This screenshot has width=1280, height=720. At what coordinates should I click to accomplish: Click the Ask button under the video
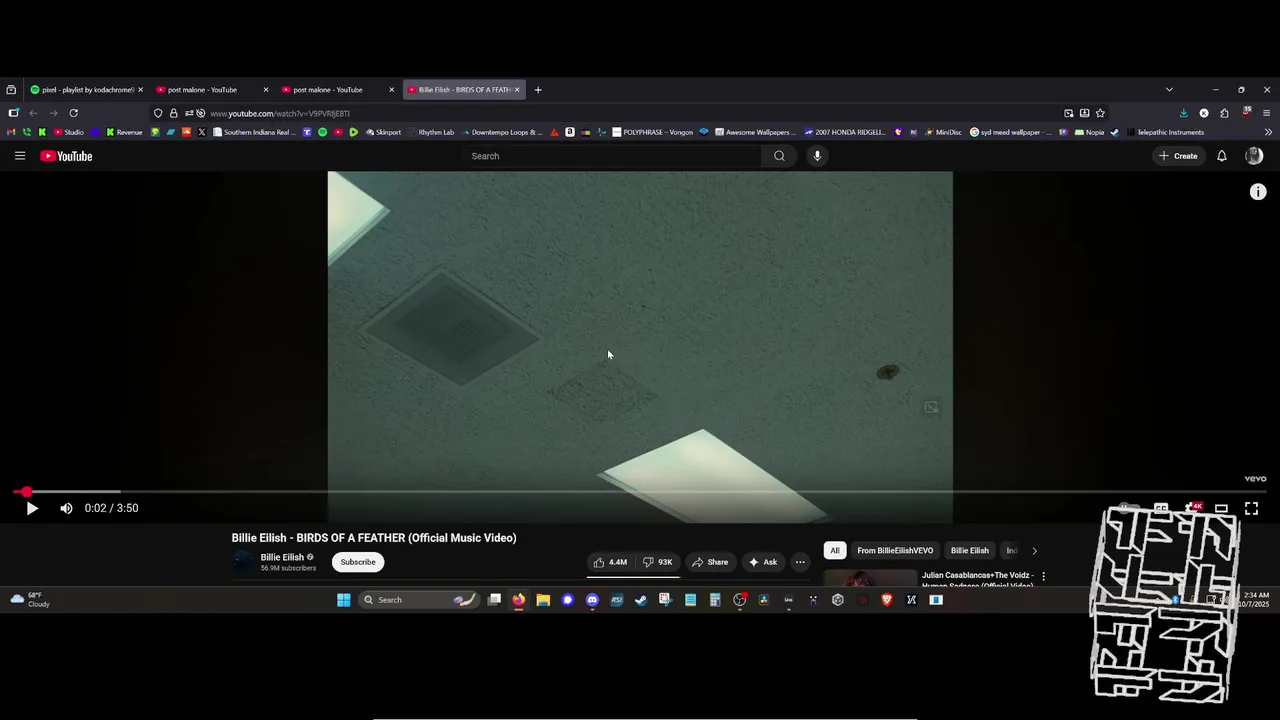(x=763, y=562)
